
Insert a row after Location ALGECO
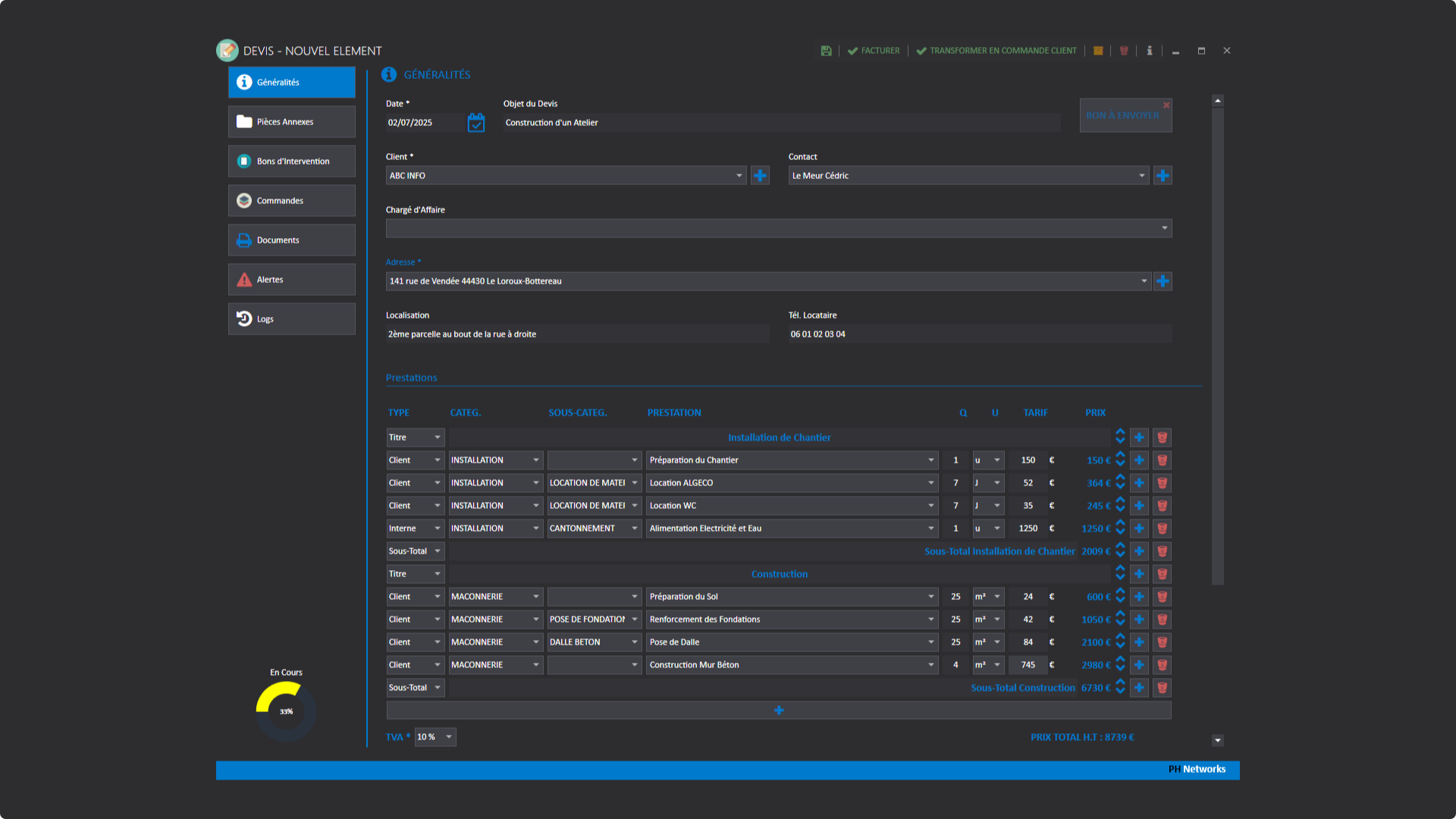tap(1139, 483)
